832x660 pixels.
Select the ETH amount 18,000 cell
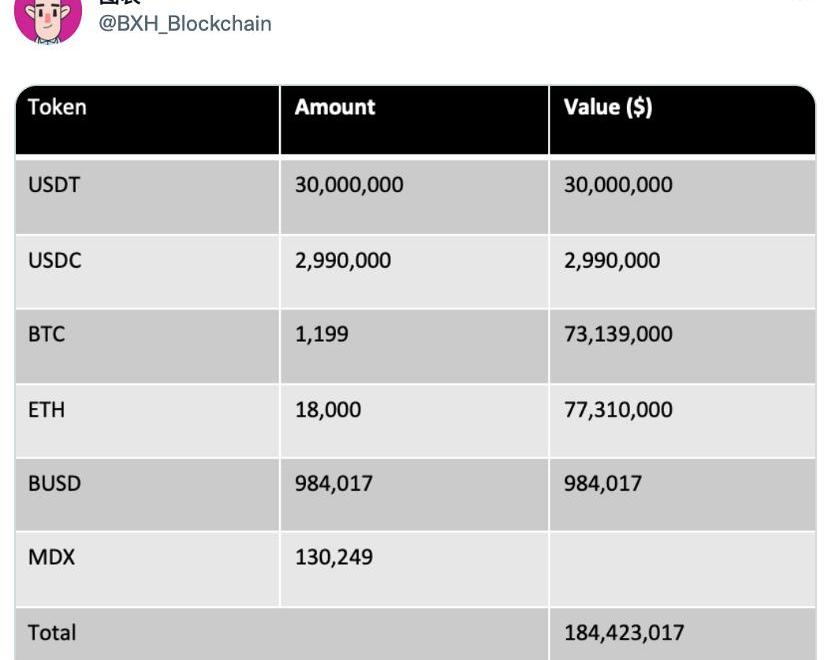tap(414, 421)
